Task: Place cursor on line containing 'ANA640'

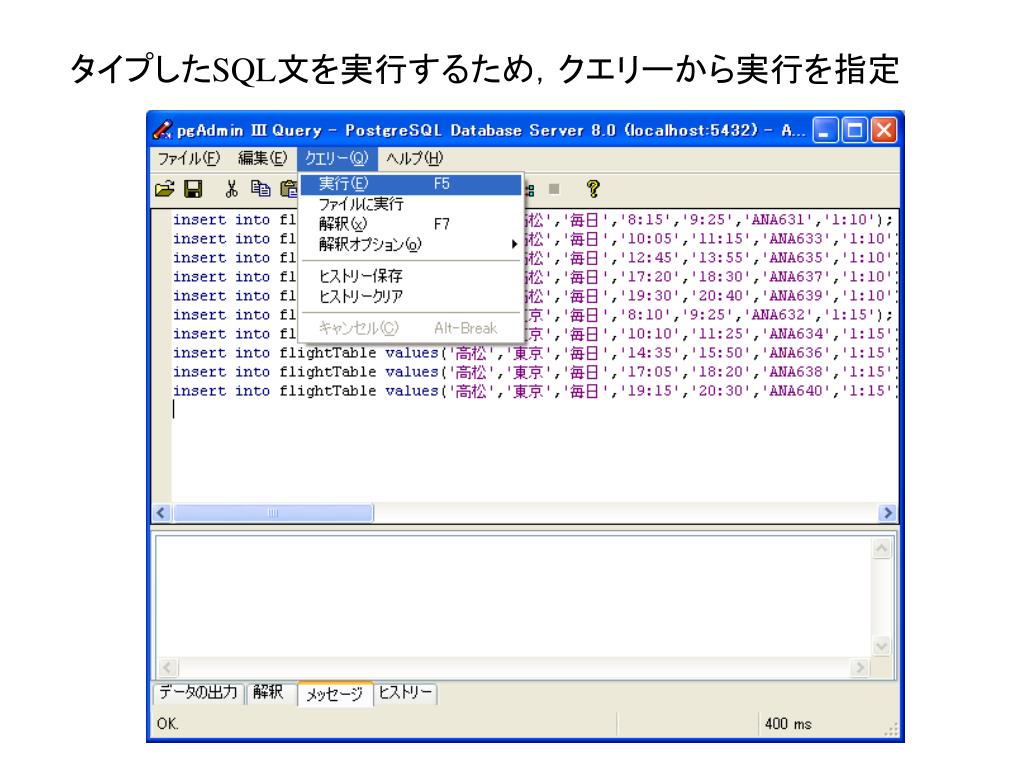Action: [534, 391]
